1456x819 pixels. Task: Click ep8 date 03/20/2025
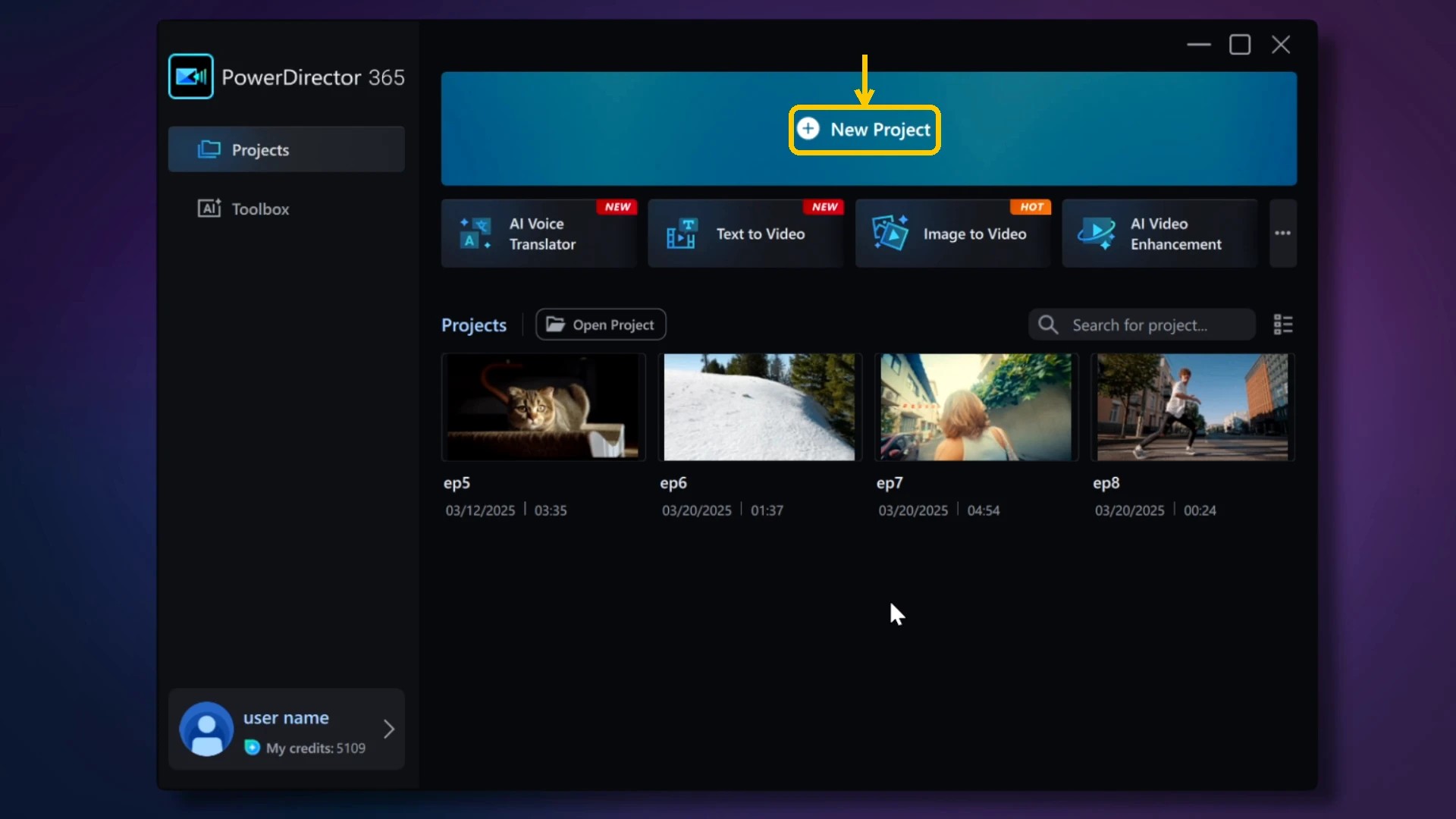[x=1129, y=510]
